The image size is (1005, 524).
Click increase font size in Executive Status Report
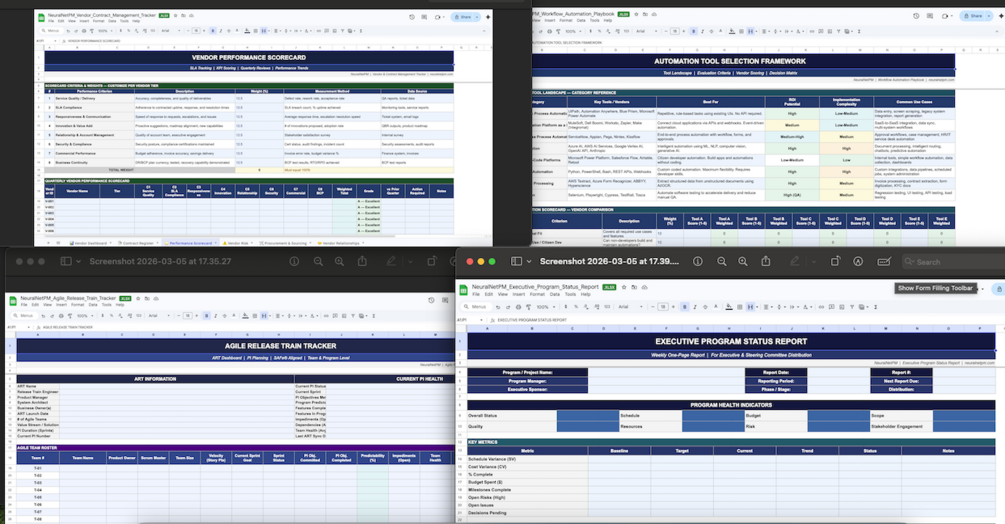(673, 307)
